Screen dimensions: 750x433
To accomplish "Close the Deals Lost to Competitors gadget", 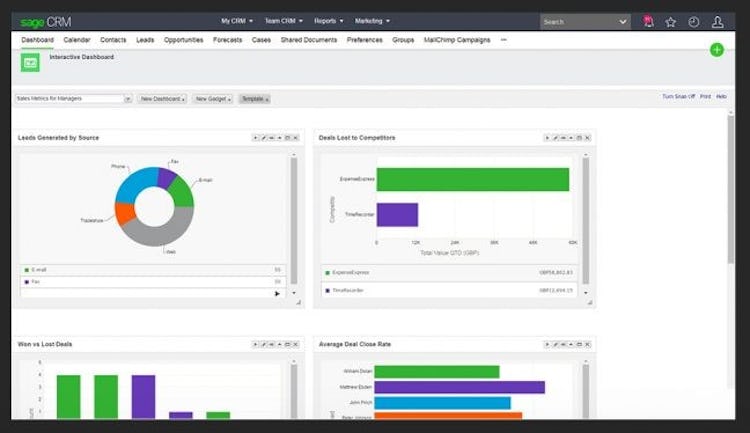I will (x=587, y=138).
